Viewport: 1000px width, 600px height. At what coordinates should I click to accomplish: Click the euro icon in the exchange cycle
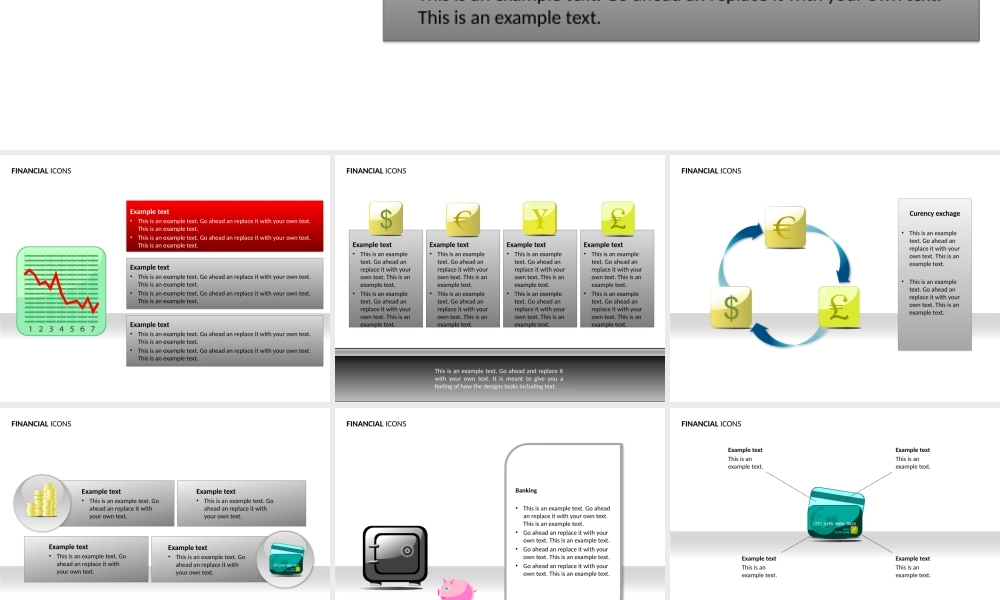tap(785, 227)
